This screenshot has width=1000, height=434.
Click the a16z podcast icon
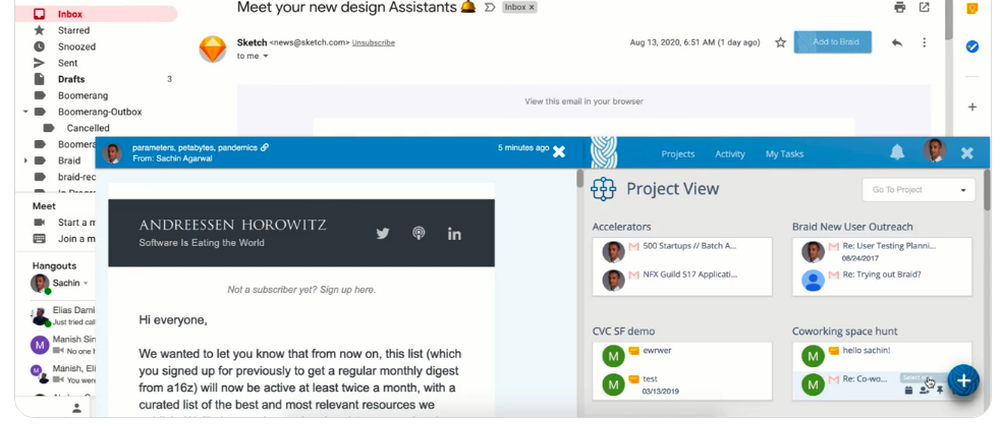tap(418, 233)
